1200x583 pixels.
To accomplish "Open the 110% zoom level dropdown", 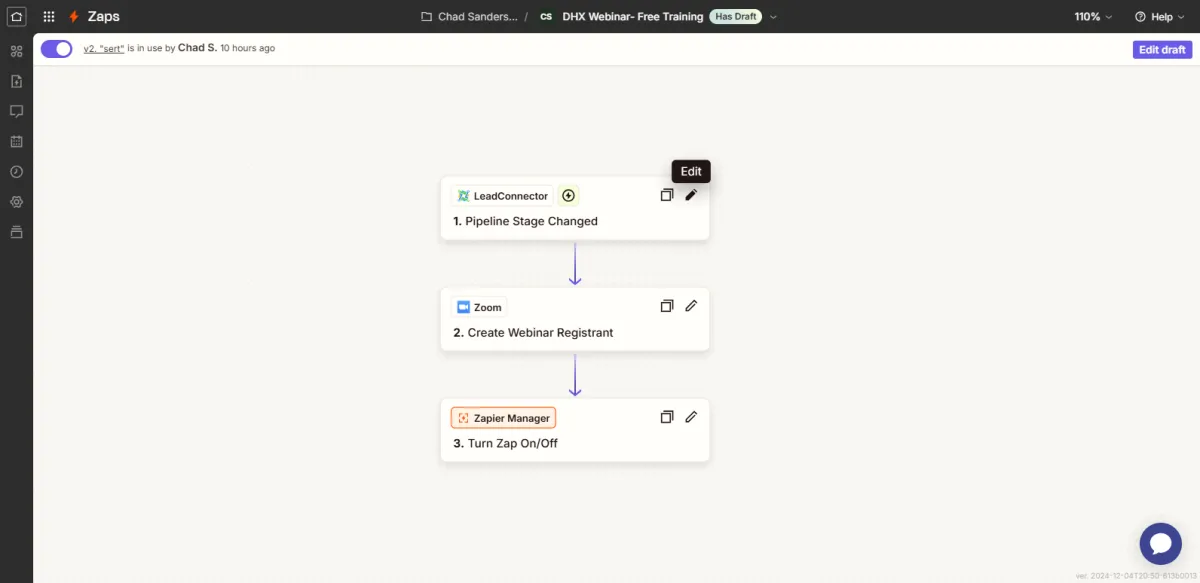I will tap(1093, 17).
